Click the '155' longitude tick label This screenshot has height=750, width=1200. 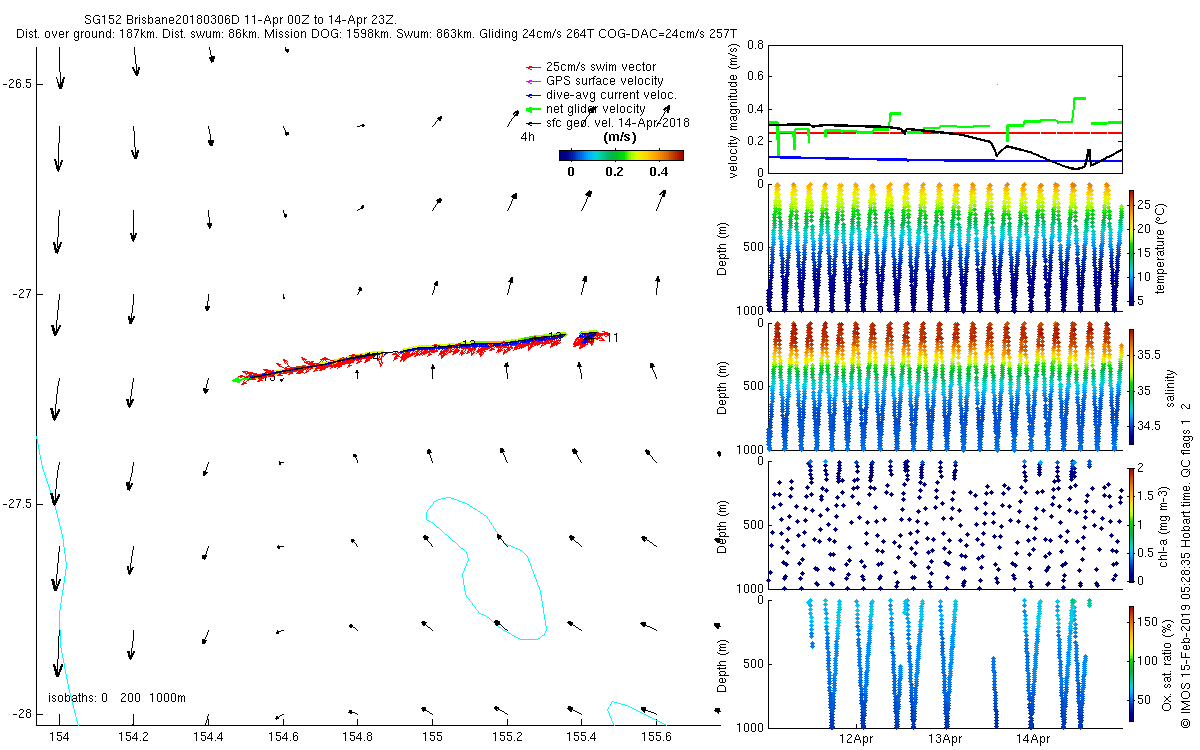[432, 737]
